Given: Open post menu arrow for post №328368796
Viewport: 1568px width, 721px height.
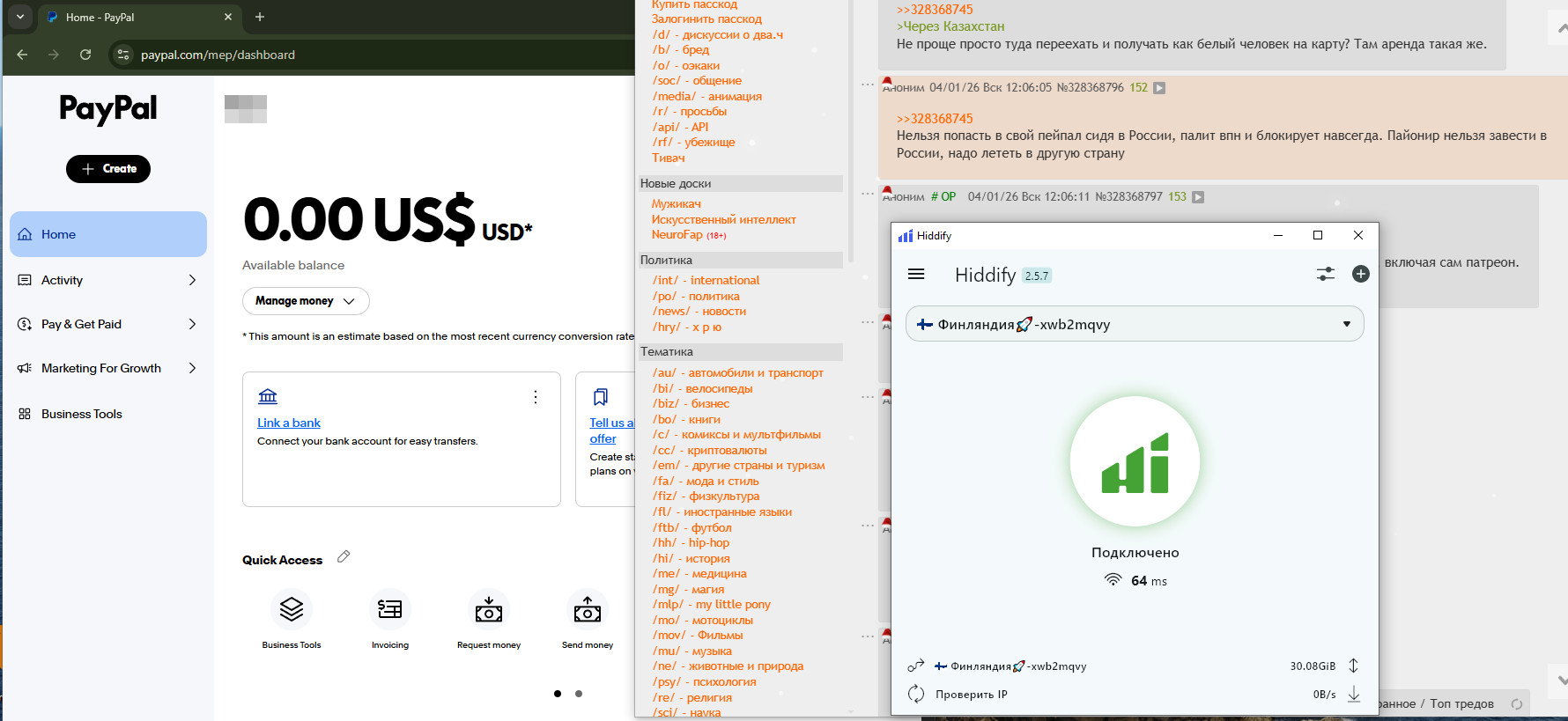Looking at the screenshot, I should click(1160, 88).
